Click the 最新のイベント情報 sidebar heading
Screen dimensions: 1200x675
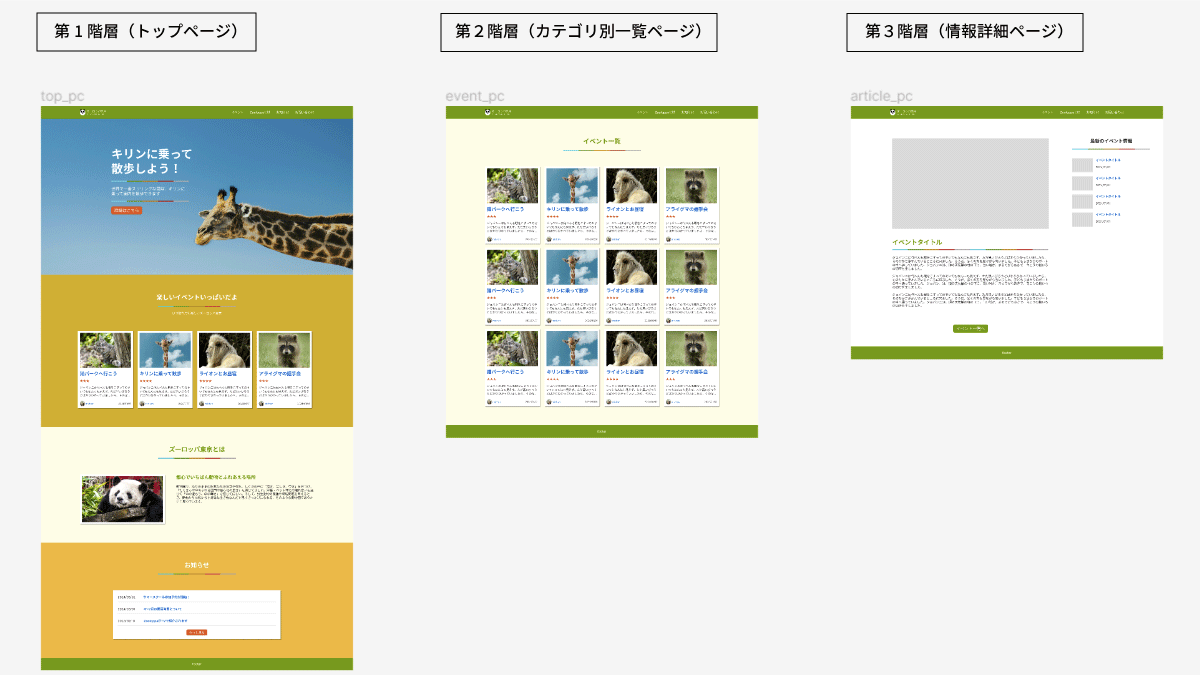click(x=1111, y=141)
